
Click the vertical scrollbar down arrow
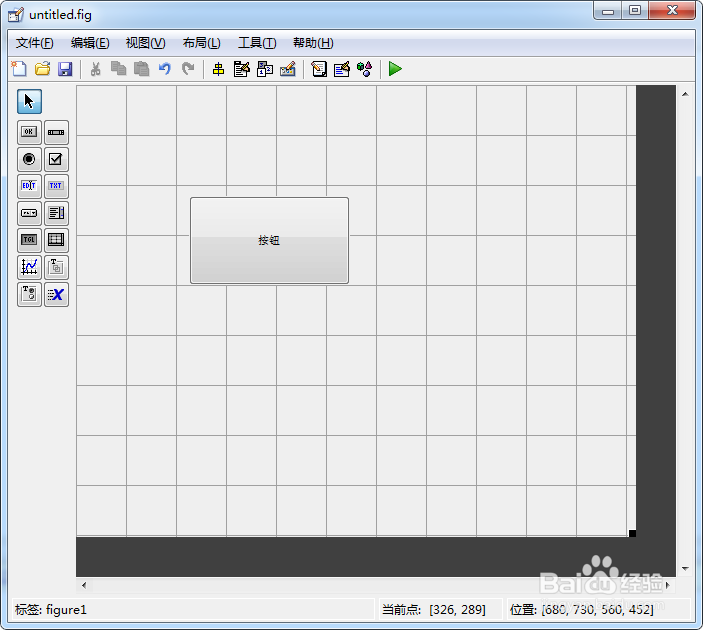coord(685,569)
